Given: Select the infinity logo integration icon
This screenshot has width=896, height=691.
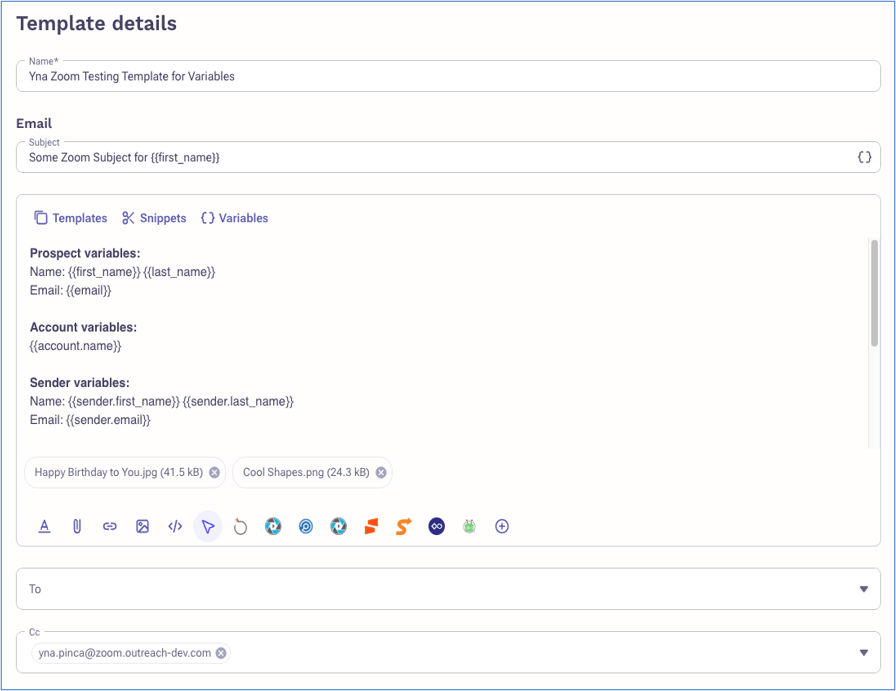Looking at the screenshot, I should click(x=436, y=526).
